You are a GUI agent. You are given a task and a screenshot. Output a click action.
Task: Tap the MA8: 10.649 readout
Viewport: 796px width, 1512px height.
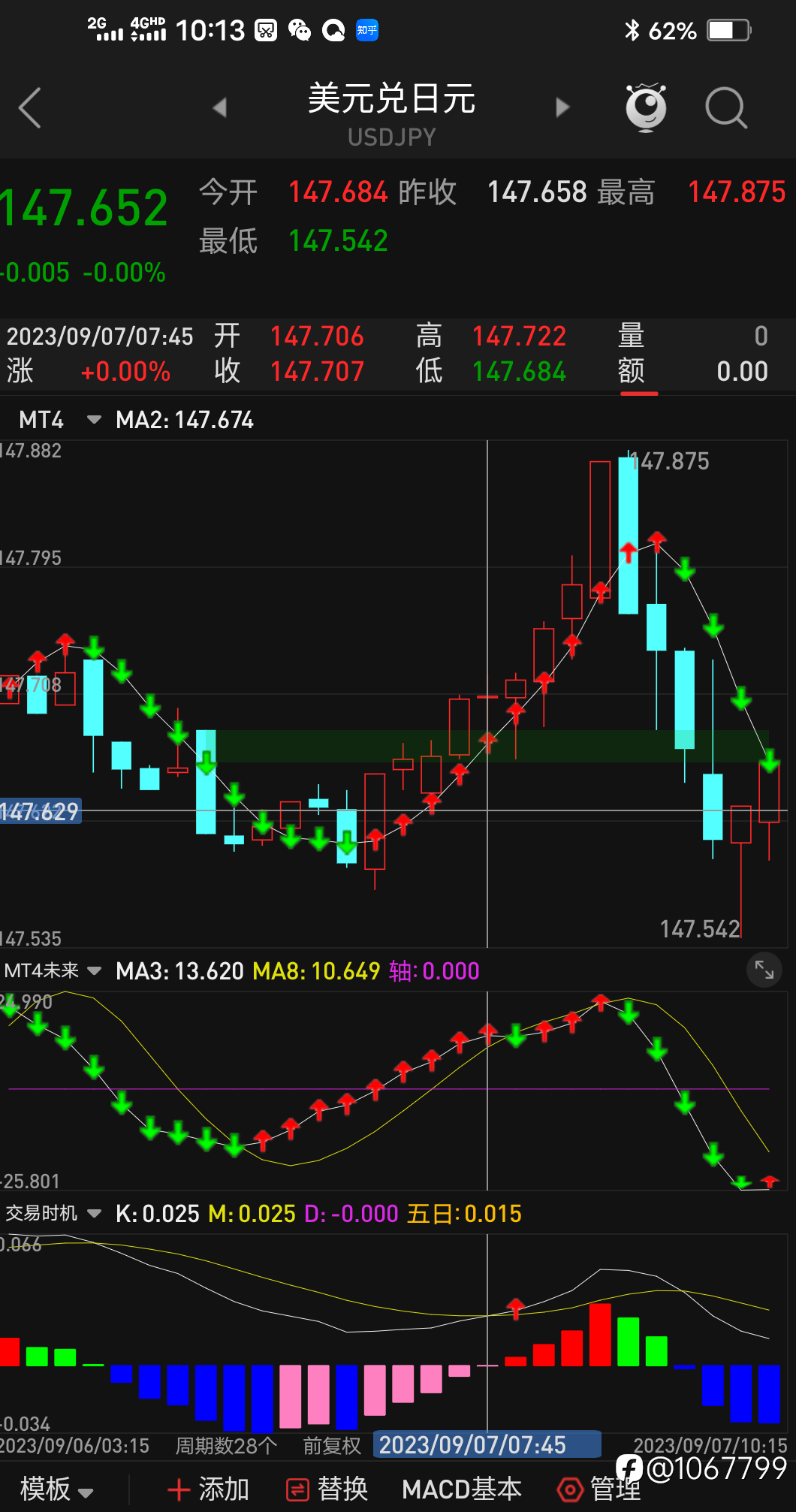316,971
